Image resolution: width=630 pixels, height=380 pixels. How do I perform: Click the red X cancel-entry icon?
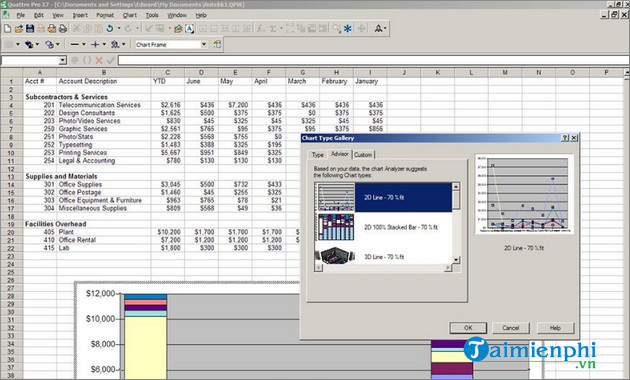click(99, 61)
